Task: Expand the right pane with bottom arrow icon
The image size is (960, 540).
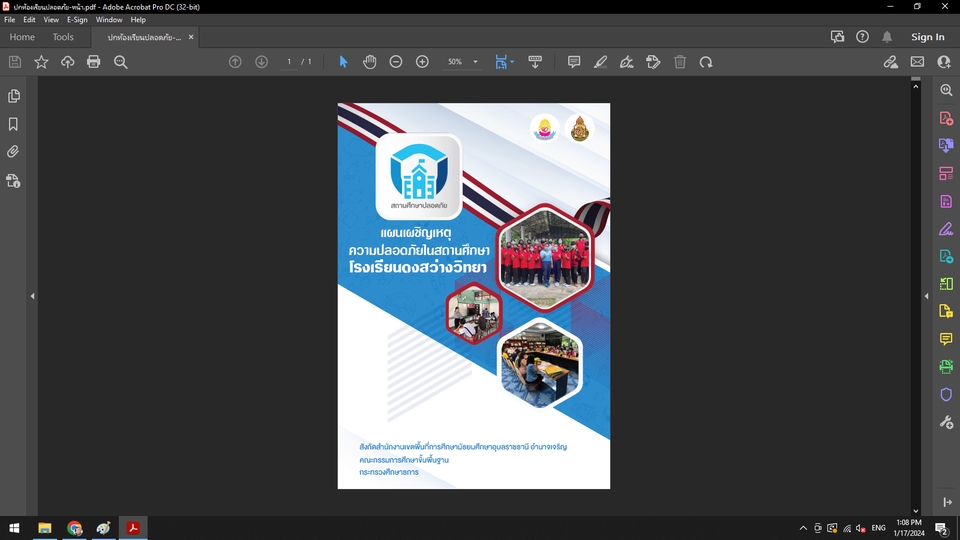Action: point(947,502)
